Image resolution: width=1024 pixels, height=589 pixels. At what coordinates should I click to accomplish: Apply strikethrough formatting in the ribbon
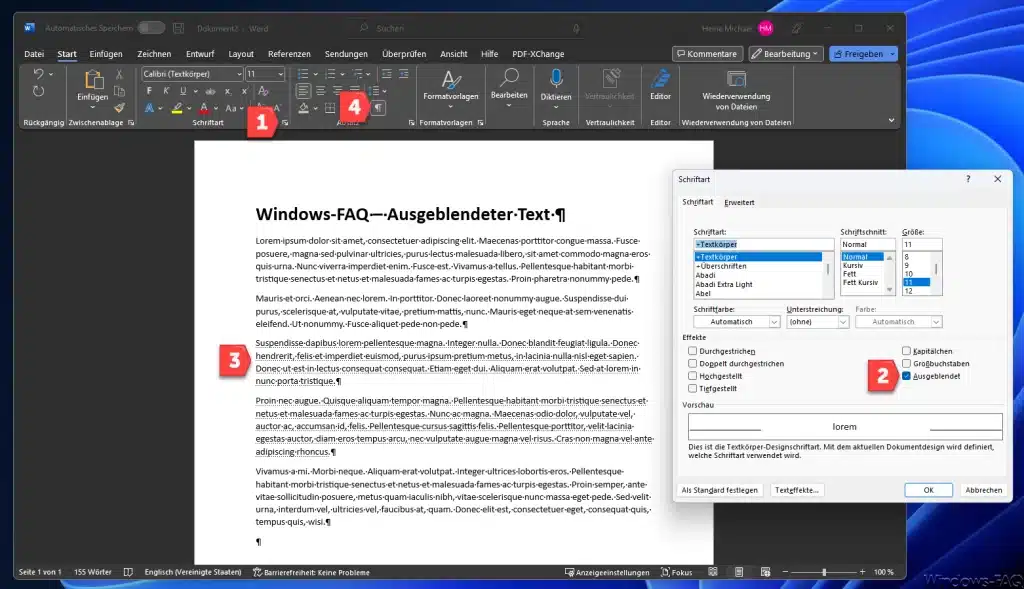[x=210, y=91]
